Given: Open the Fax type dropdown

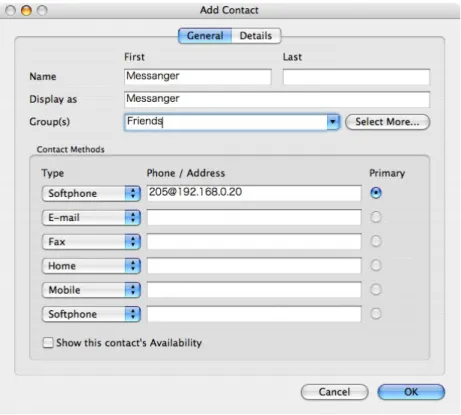Looking at the screenshot, I should [91, 242].
